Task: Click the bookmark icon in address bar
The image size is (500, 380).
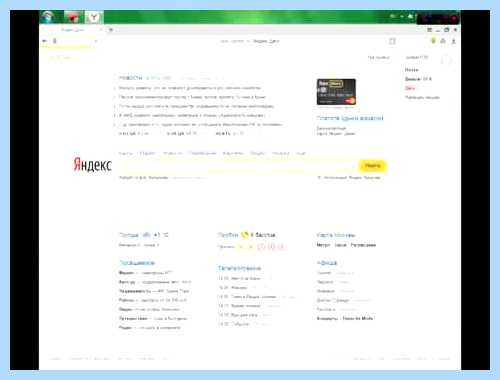Action: (392, 41)
